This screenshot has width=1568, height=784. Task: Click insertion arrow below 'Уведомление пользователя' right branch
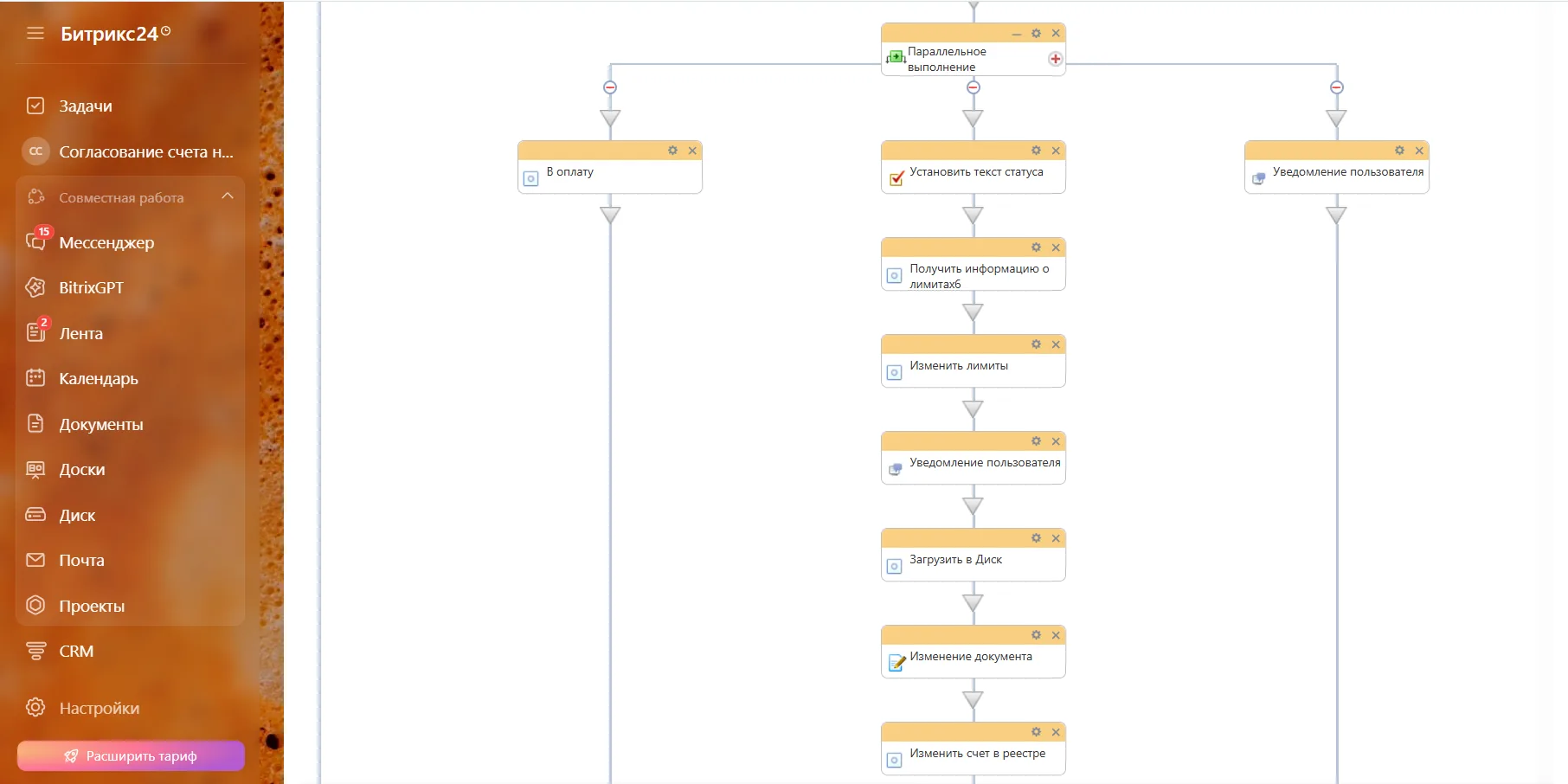(1336, 215)
